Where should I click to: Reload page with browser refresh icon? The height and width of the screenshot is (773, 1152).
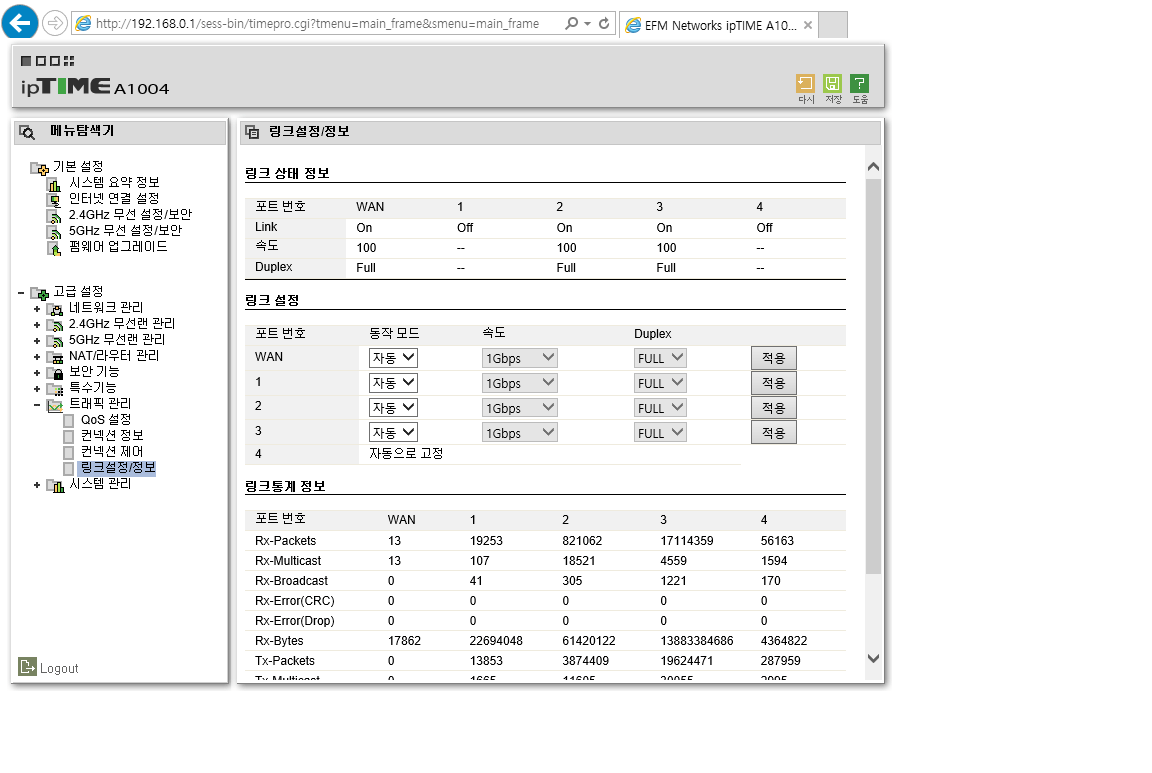pos(604,24)
